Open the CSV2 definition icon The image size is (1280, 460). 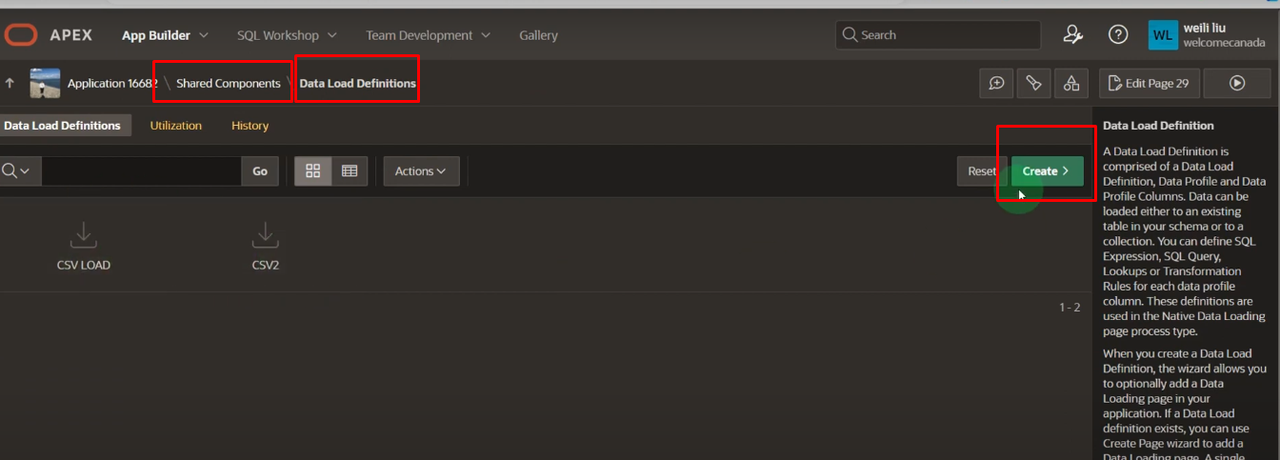tap(265, 234)
